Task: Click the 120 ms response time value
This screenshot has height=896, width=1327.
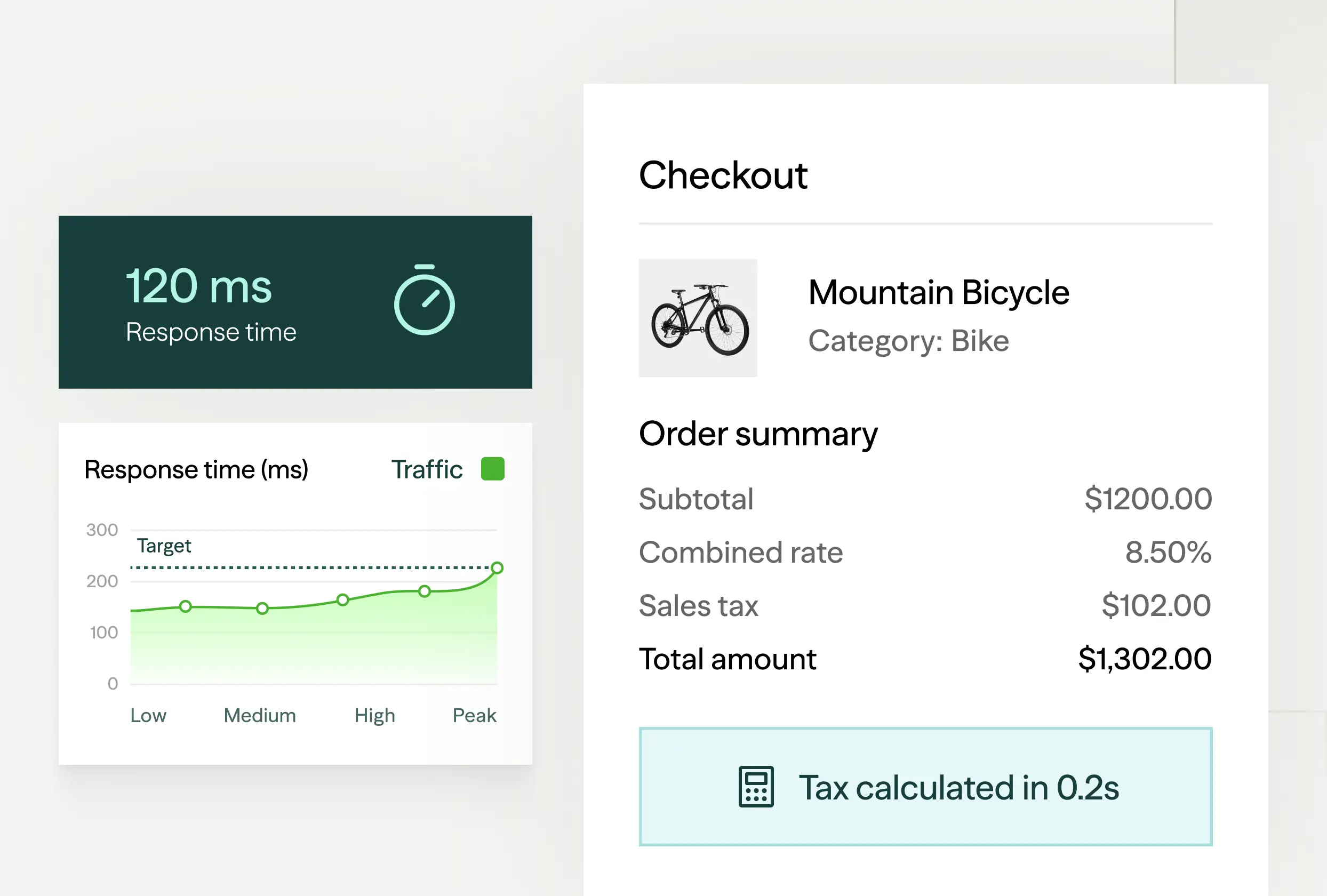Action: pyautogui.click(x=199, y=286)
